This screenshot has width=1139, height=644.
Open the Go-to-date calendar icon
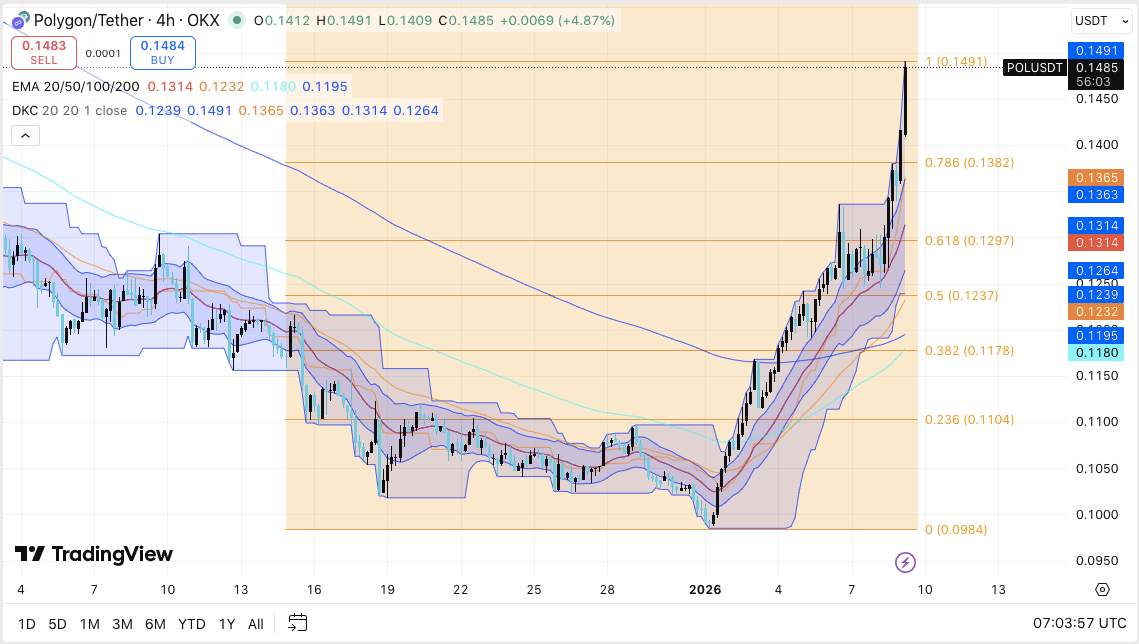point(296,623)
